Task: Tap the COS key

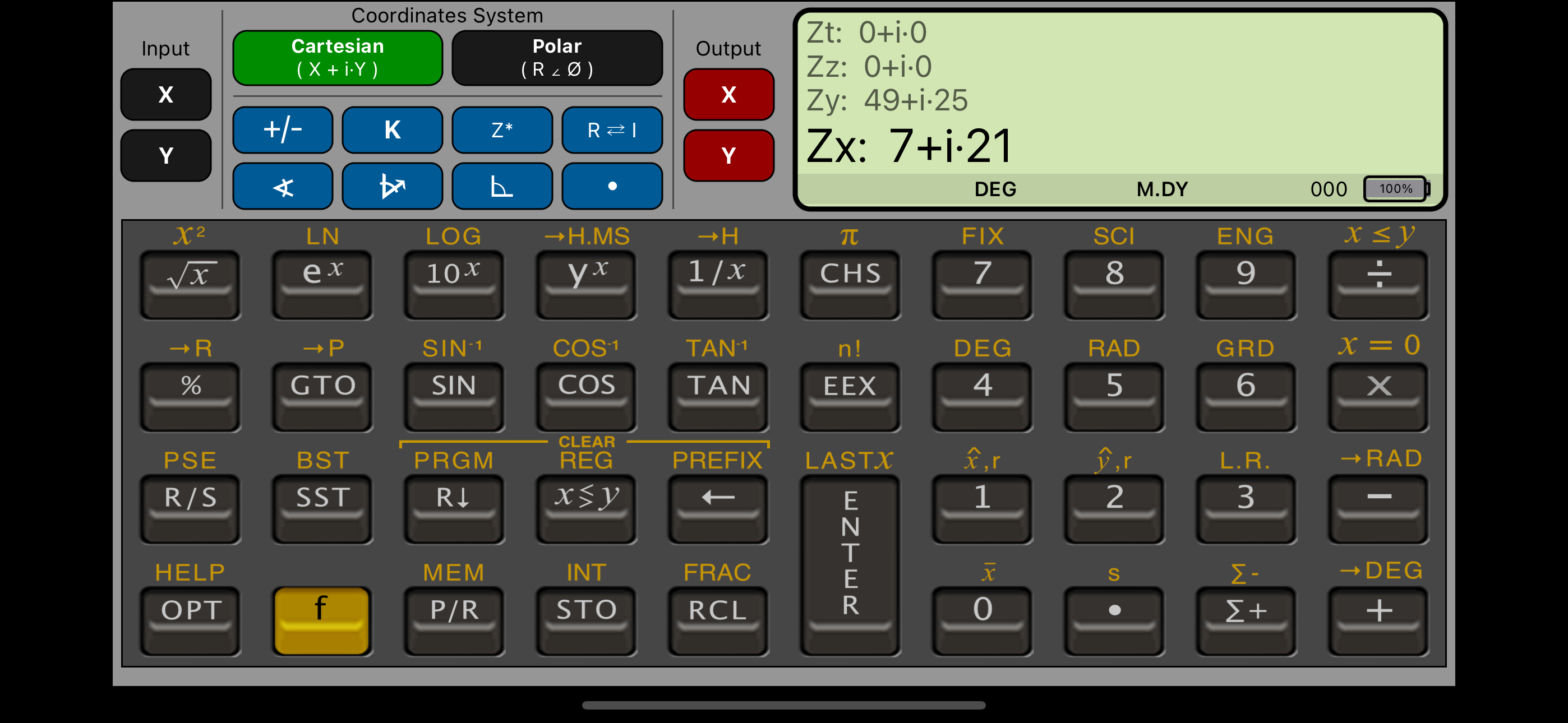Action: [586, 397]
